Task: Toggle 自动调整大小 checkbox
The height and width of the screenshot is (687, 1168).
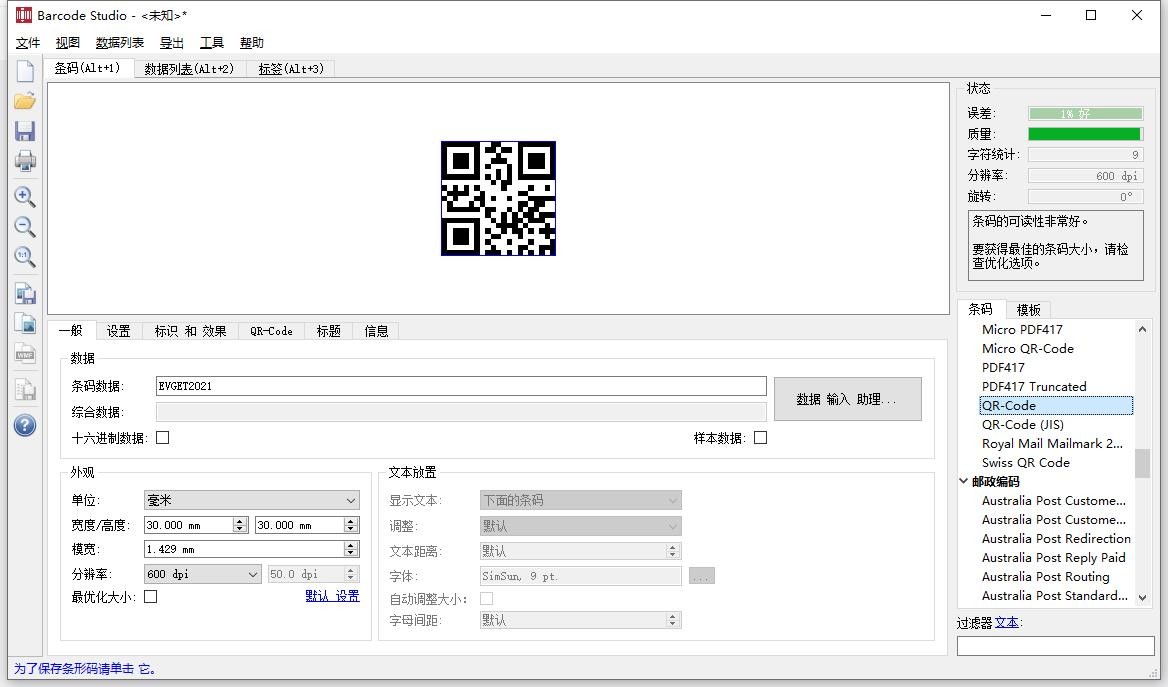Action: 486,598
